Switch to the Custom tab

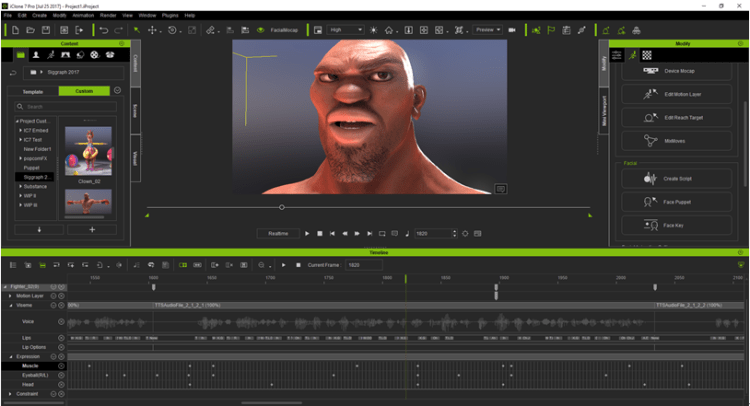pos(84,91)
